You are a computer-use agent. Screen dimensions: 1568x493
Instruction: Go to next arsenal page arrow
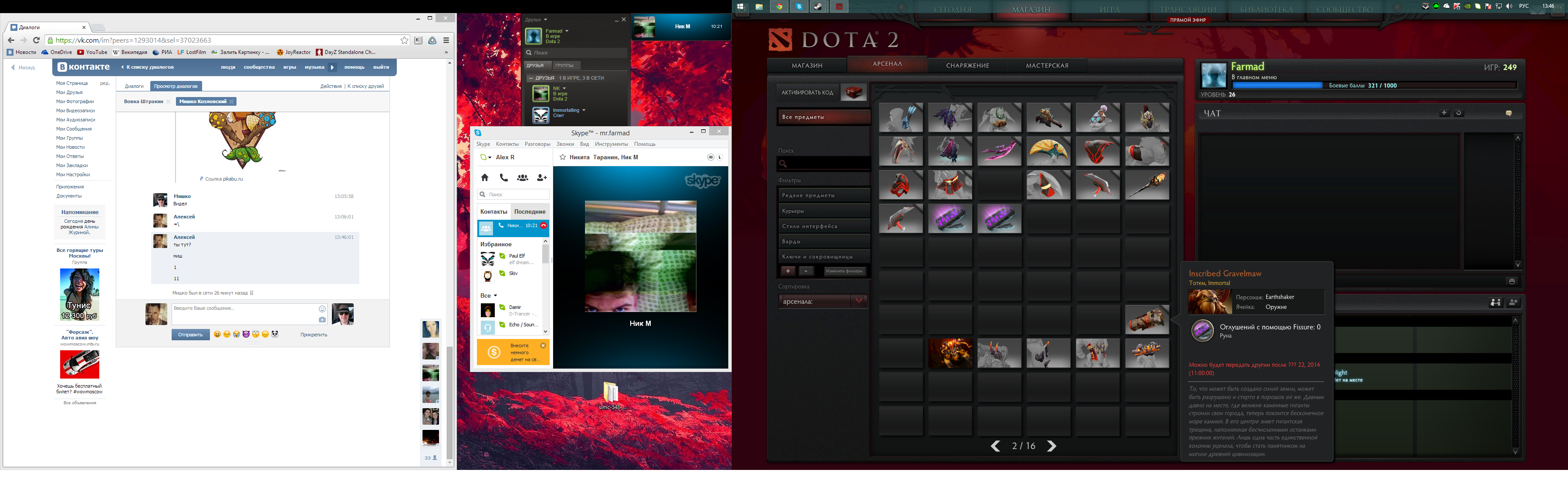[1051, 446]
